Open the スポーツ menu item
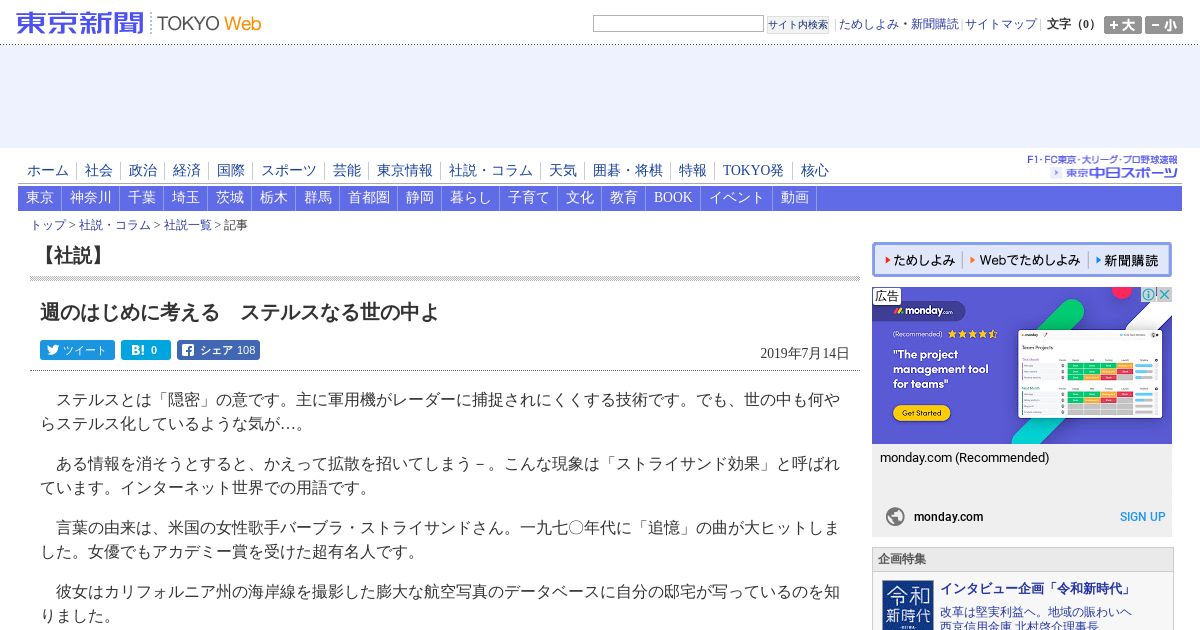Image resolution: width=1200 pixels, height=630 pixels. [289, 171]
